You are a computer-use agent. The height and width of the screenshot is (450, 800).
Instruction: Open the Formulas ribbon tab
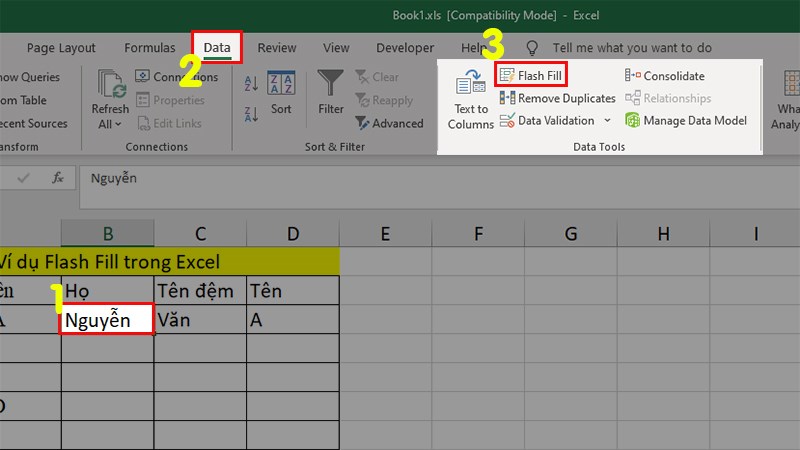click(x=149, y=48)
